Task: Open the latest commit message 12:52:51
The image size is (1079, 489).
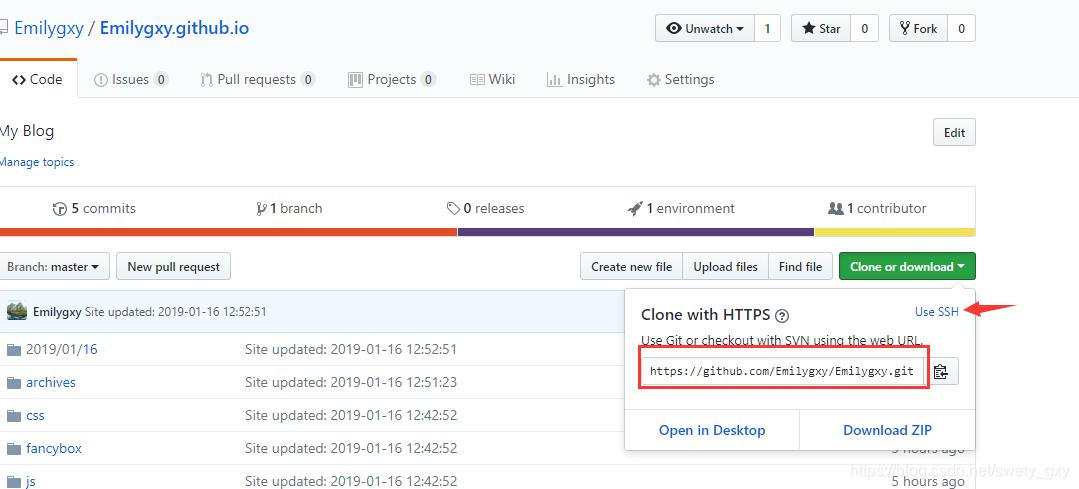Action: point(175,312)
